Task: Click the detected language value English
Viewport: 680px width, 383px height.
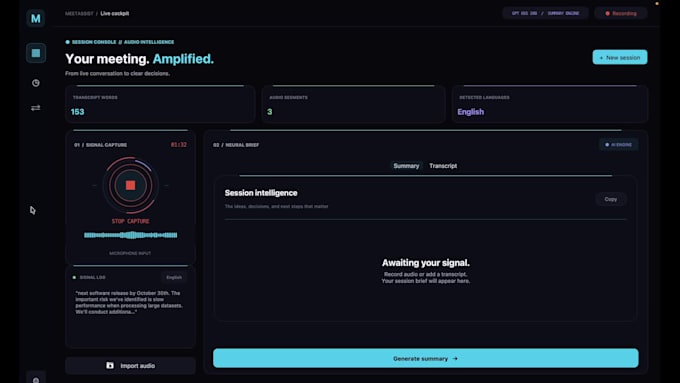Action: 471,112
